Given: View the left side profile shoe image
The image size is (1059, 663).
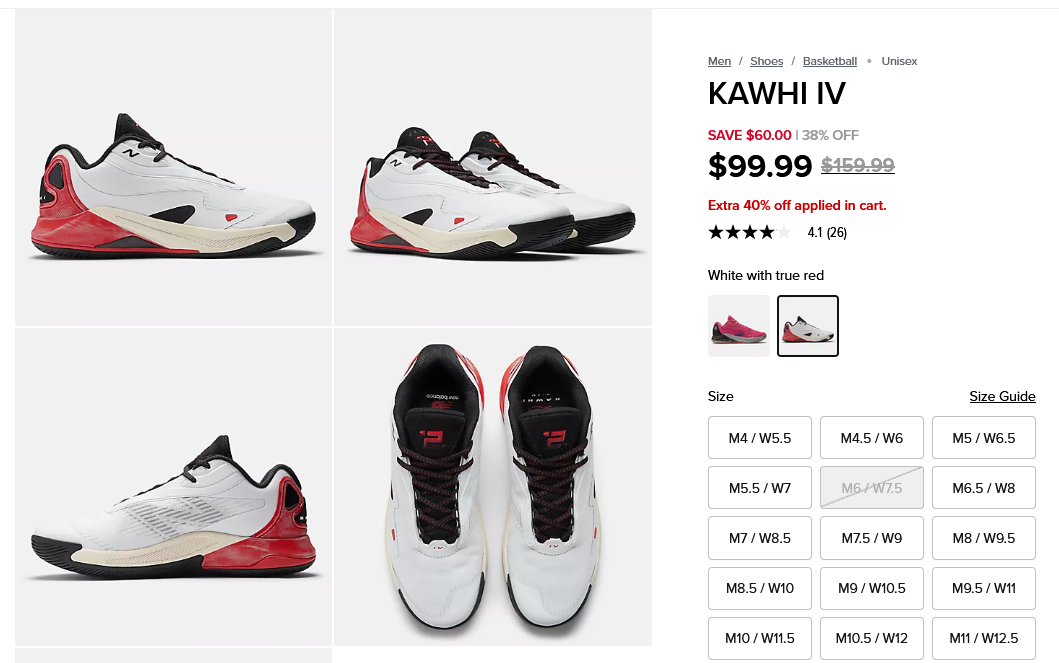Looking at the screenshot, I should click(x=174, y=167).
